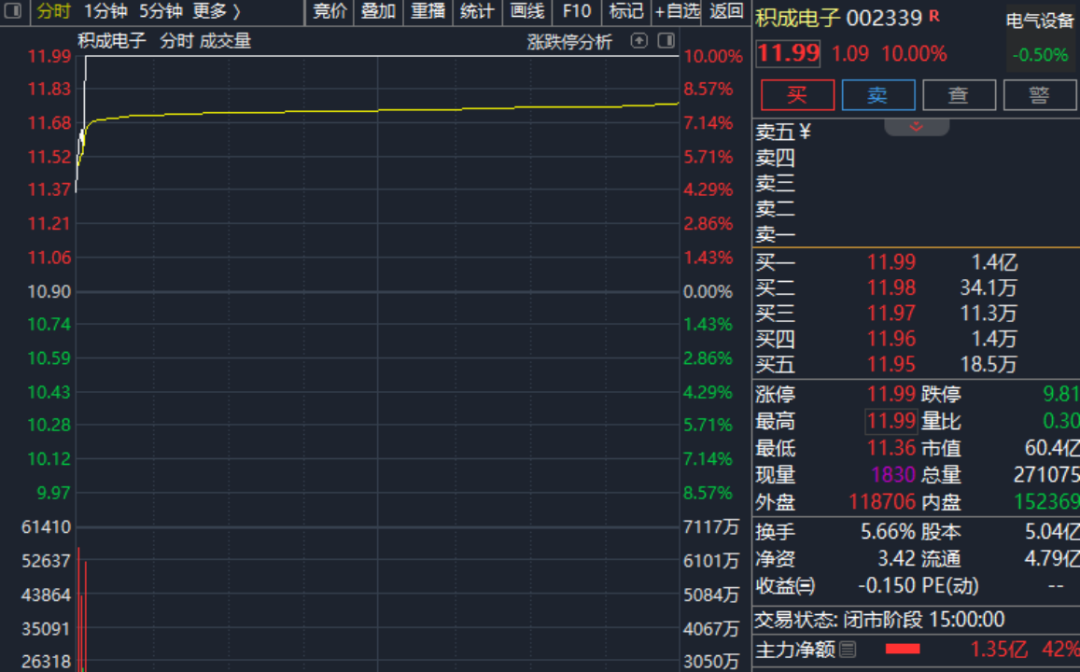The image size is (1080, 672).
Task: Click the panel layout icon at top-left
Action: click(13, 11)
